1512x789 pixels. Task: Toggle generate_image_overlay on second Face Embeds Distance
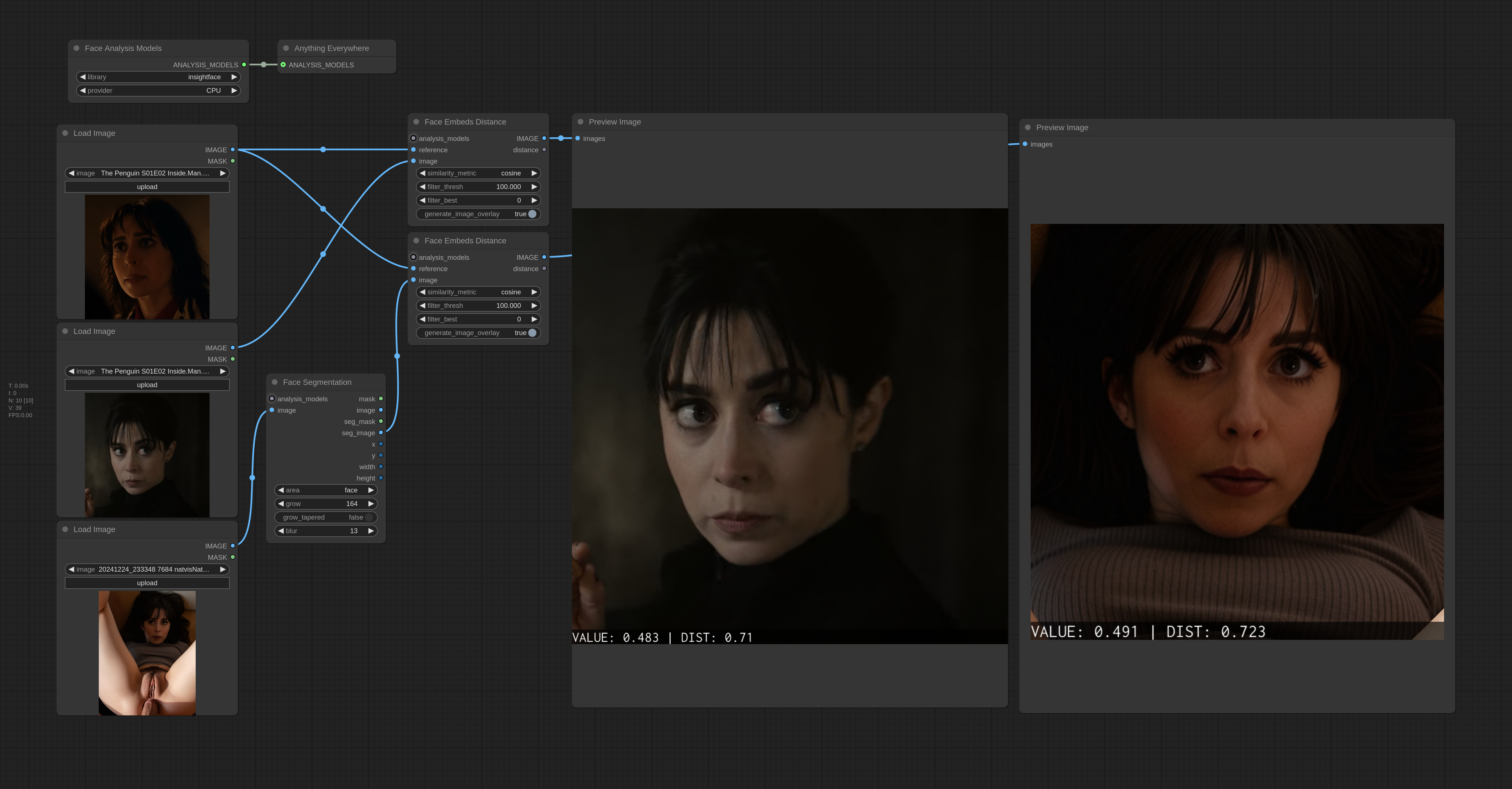point(478,333)
